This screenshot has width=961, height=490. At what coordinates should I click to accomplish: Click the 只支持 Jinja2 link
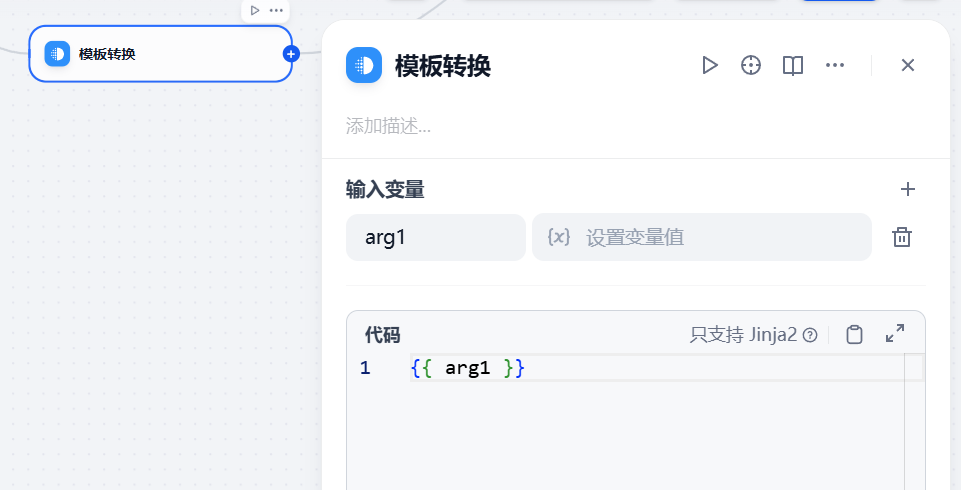(x=743, y=335)
